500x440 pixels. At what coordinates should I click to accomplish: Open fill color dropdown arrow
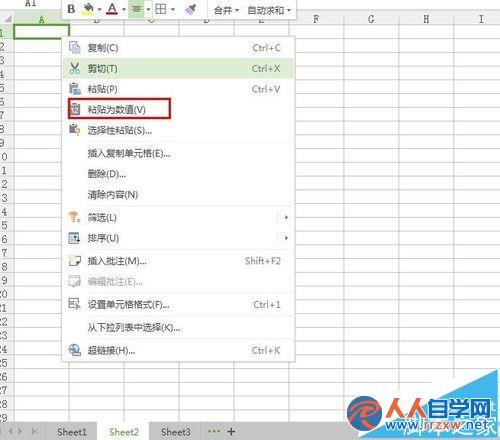pyautogui.click(x=99, y=9)
